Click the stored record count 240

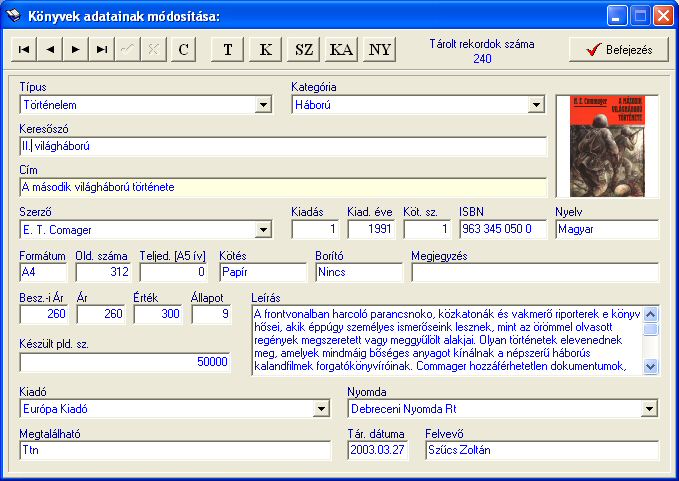click(482, 58)
